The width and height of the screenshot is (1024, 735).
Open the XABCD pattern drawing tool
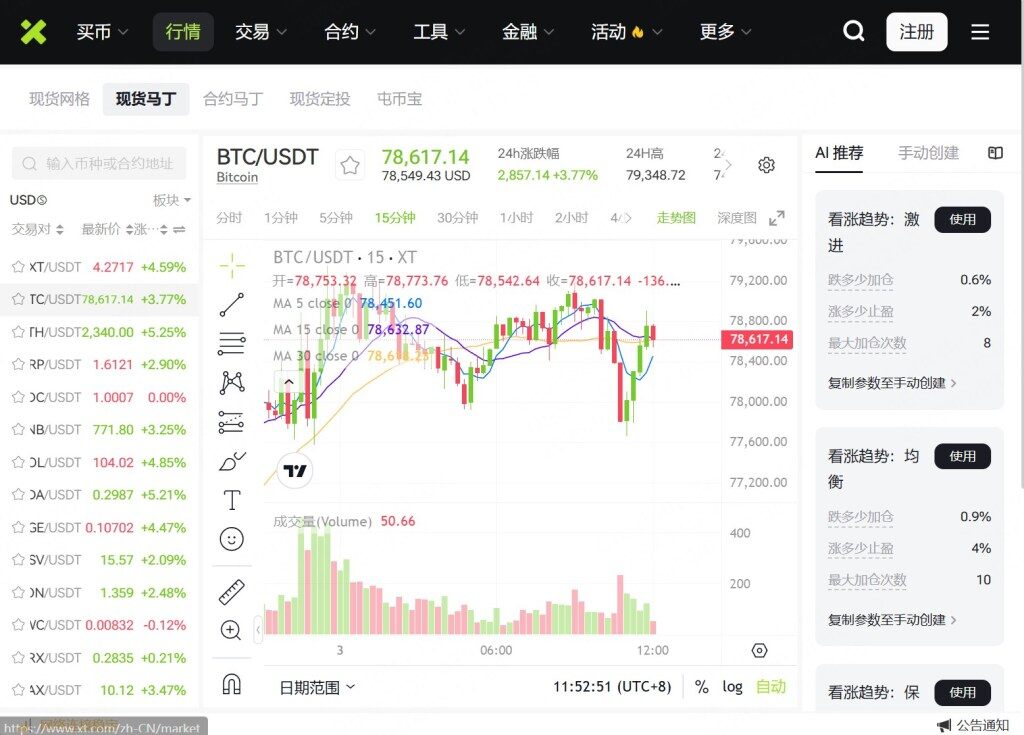pyautogui.click(x=232, y=381)
